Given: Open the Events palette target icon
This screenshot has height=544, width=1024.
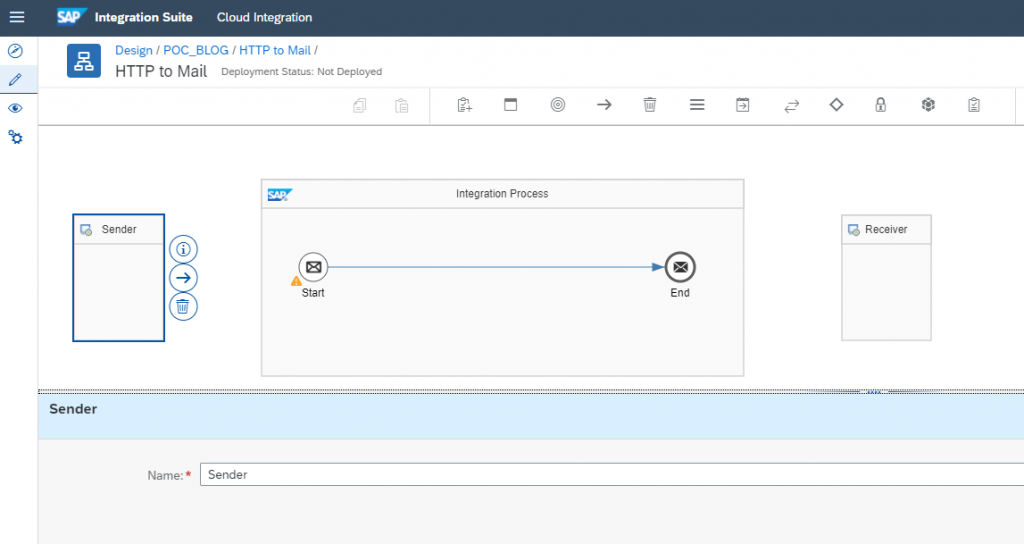Looking at the screenshot, I should 558,104.
